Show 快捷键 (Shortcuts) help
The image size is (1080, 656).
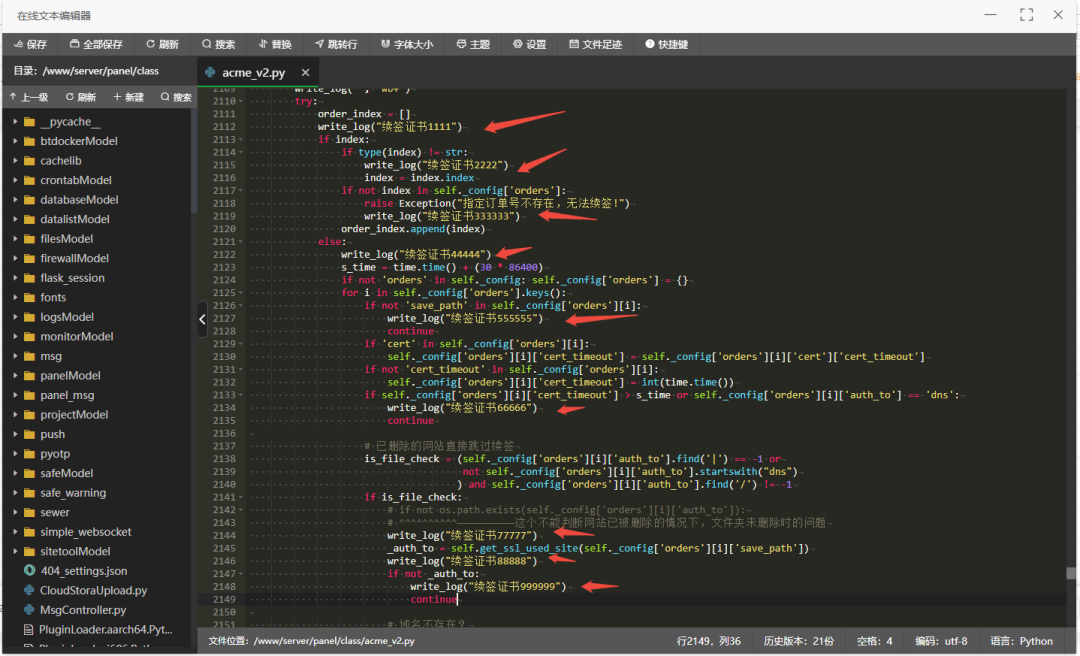(x=666, y=44)
